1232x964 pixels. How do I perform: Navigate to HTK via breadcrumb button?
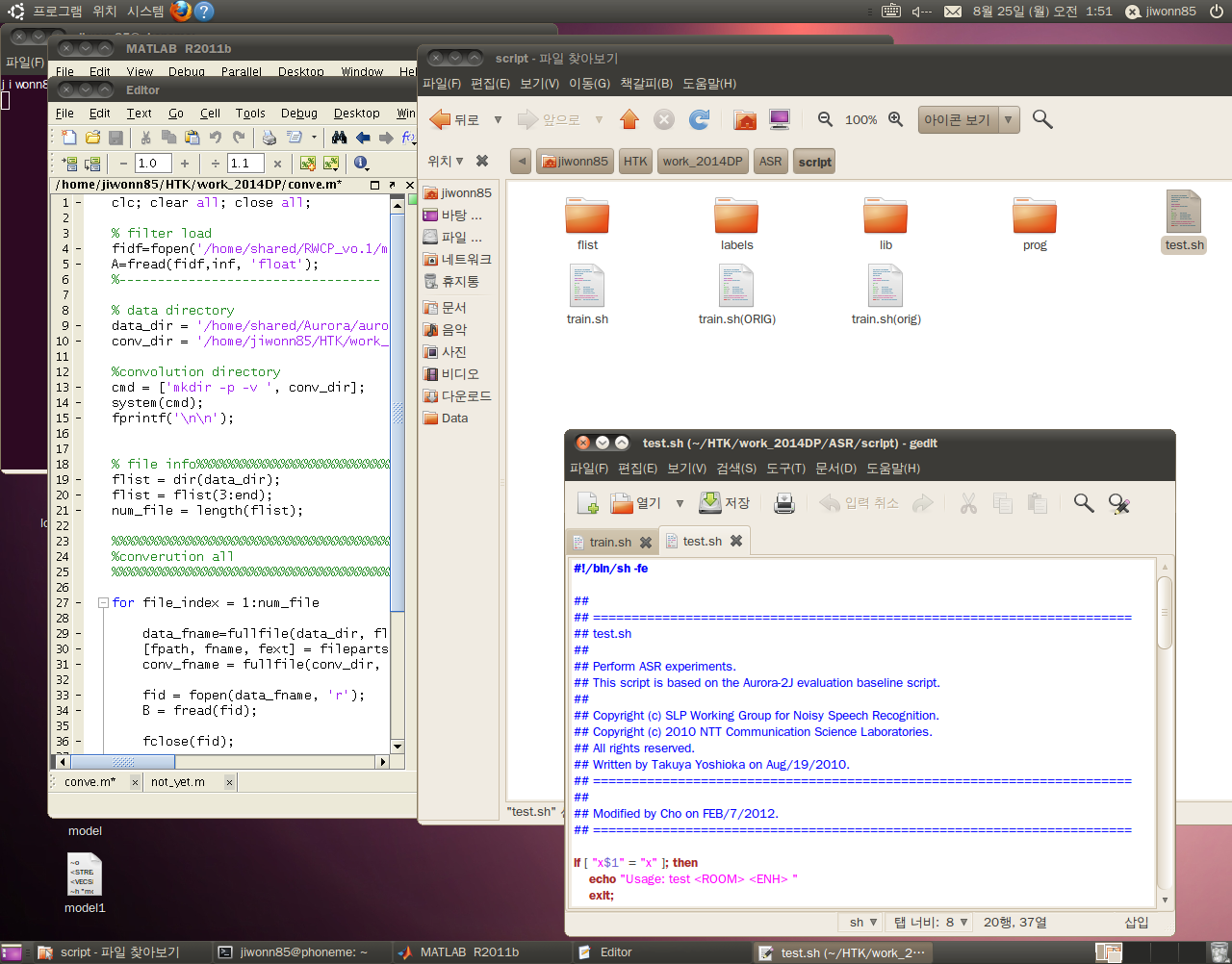pos(634,161)
